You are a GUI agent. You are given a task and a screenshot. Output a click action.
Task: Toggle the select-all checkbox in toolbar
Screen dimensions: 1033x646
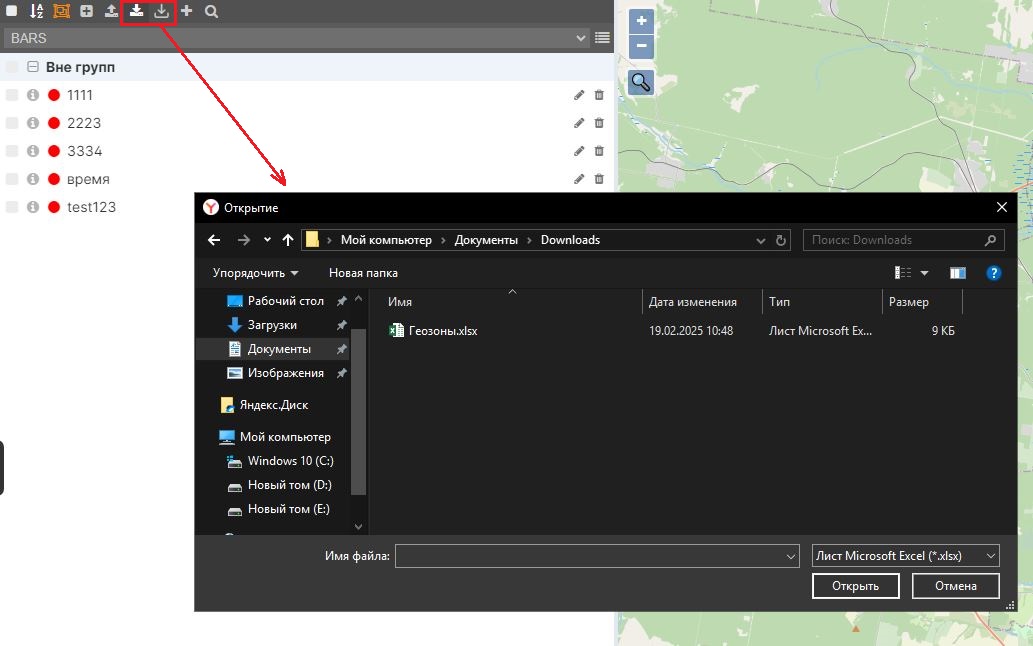click(12, 12)
